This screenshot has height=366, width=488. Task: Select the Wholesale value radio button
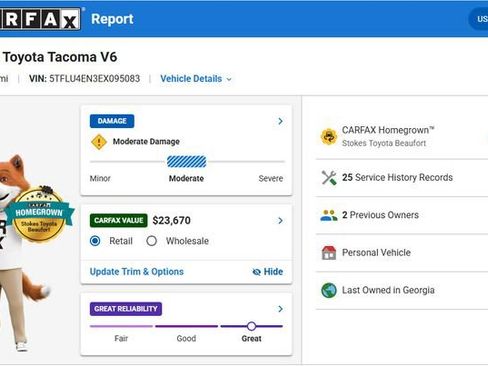(x=151, y=241)
